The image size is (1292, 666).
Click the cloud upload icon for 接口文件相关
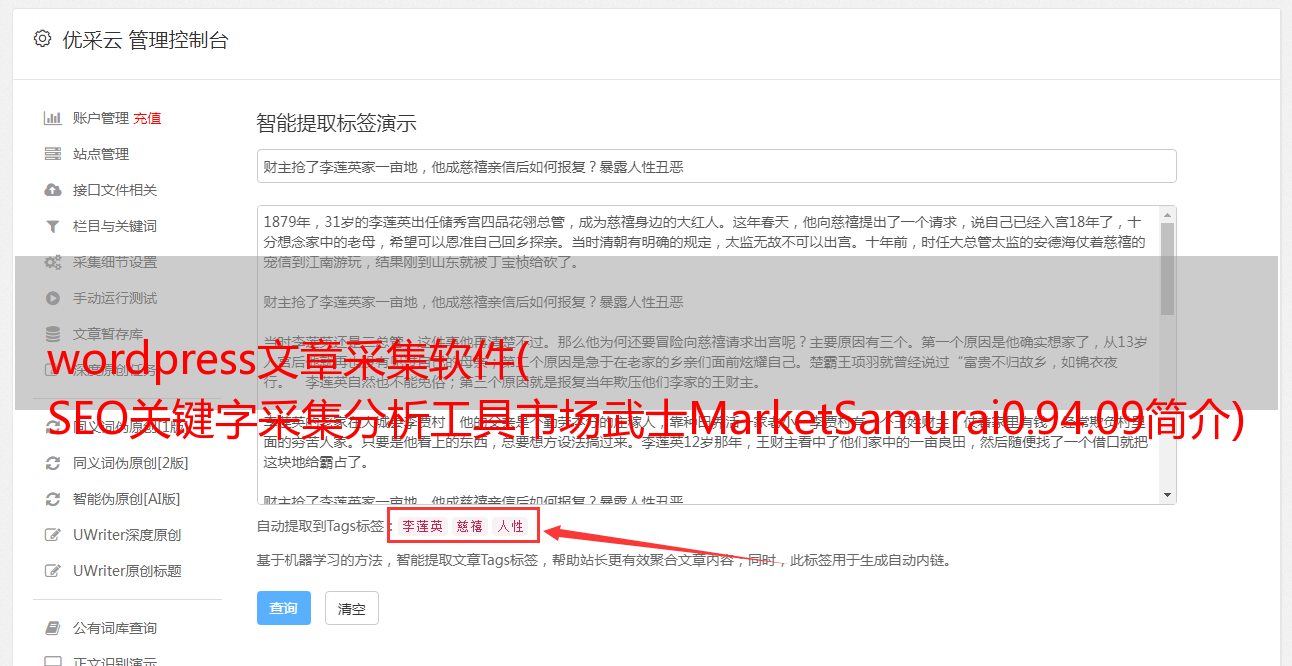[53, 190]
